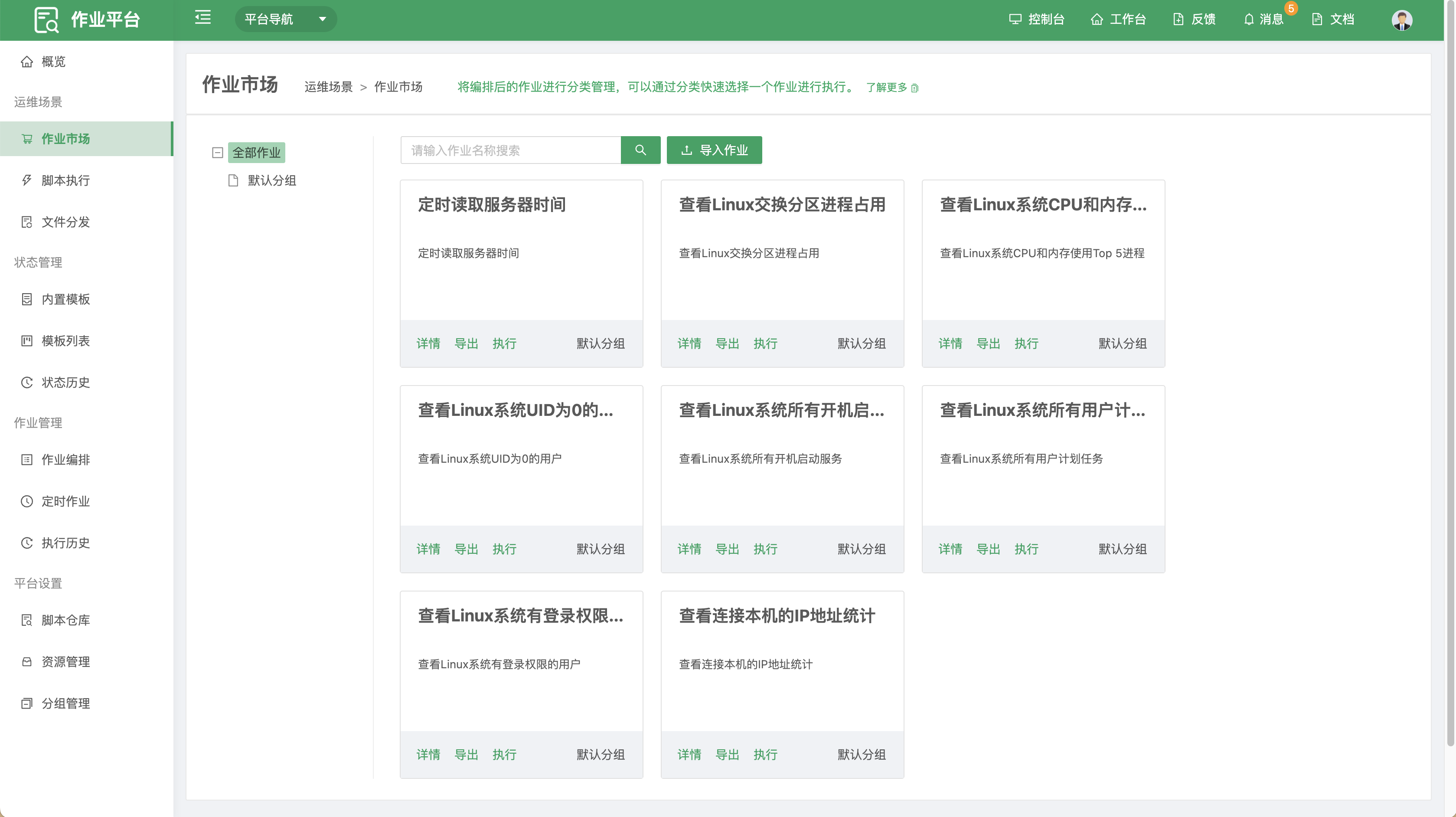Screen dimensions: 1456x817
Task: Execute the 定时读取服务器时间 job
Action: pyautogui.click(x=504, y=344)
